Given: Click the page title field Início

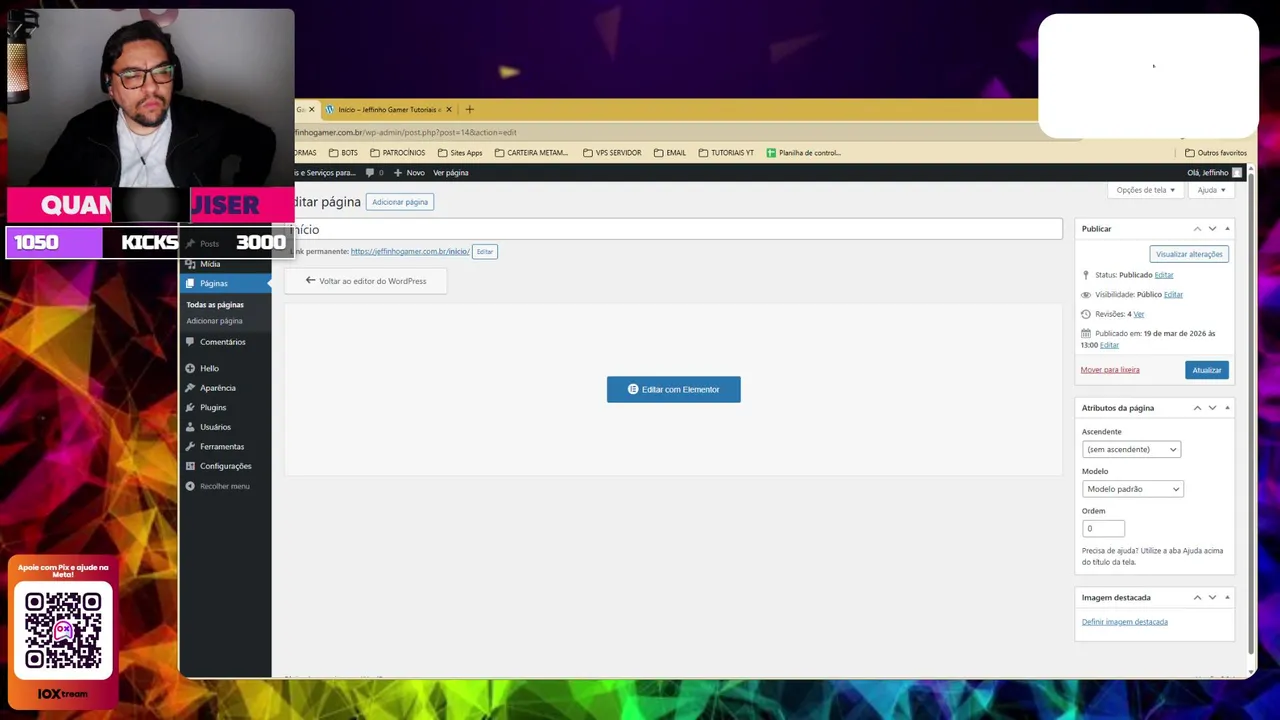Looking at the screenshot, I should pos(676,230).
